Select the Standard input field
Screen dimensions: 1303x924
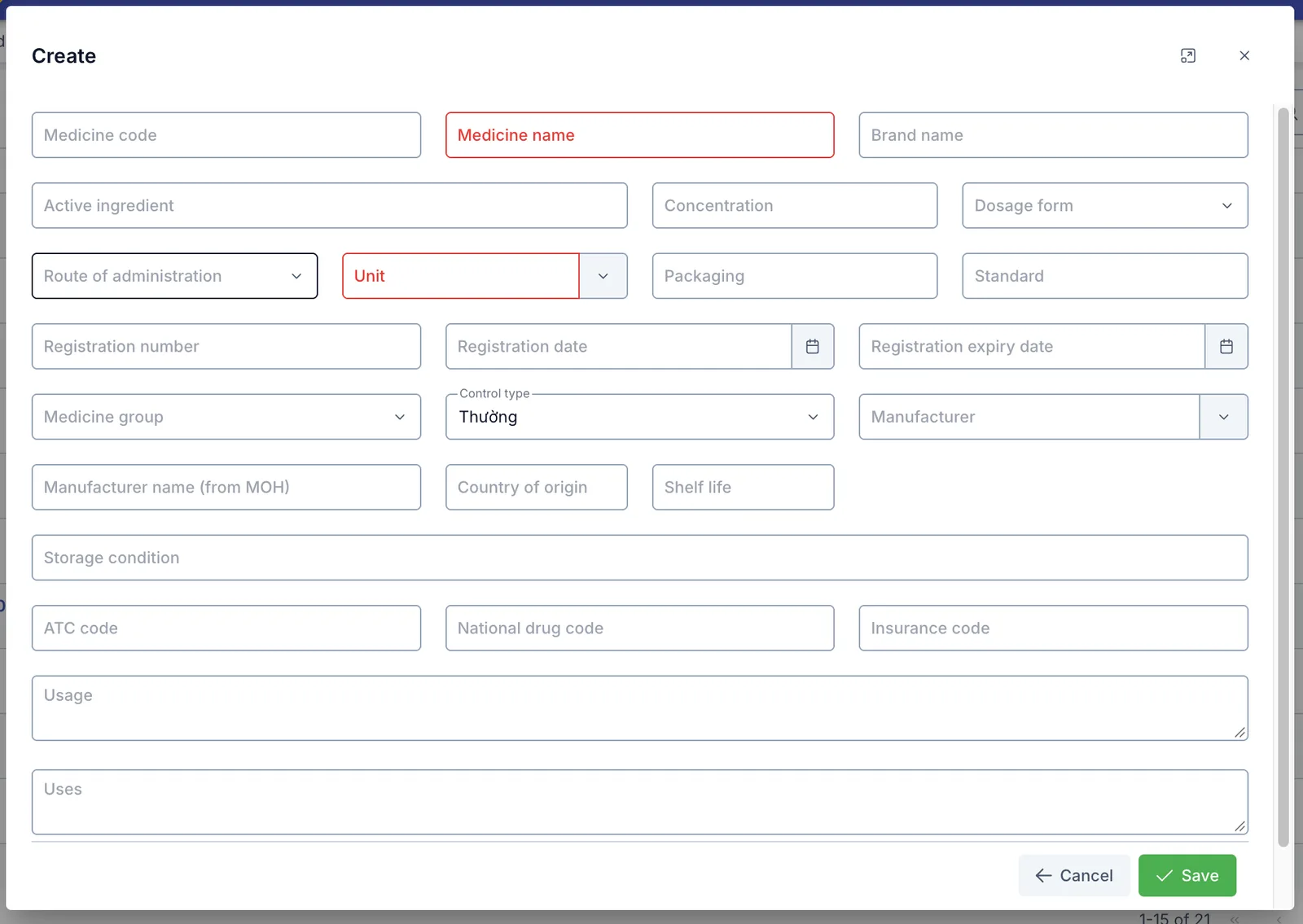coord(1105,276)
